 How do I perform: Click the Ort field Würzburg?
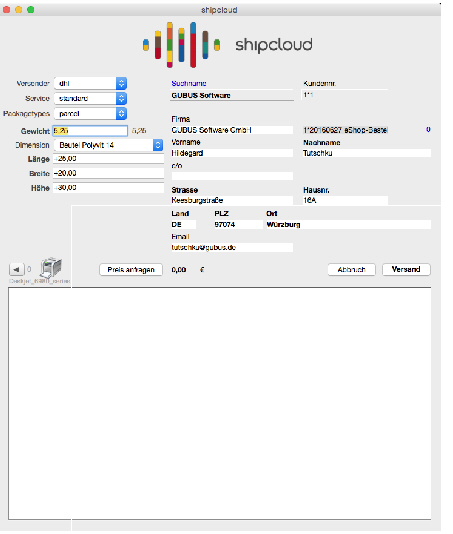pyautogui.click(x=348, y=224)
